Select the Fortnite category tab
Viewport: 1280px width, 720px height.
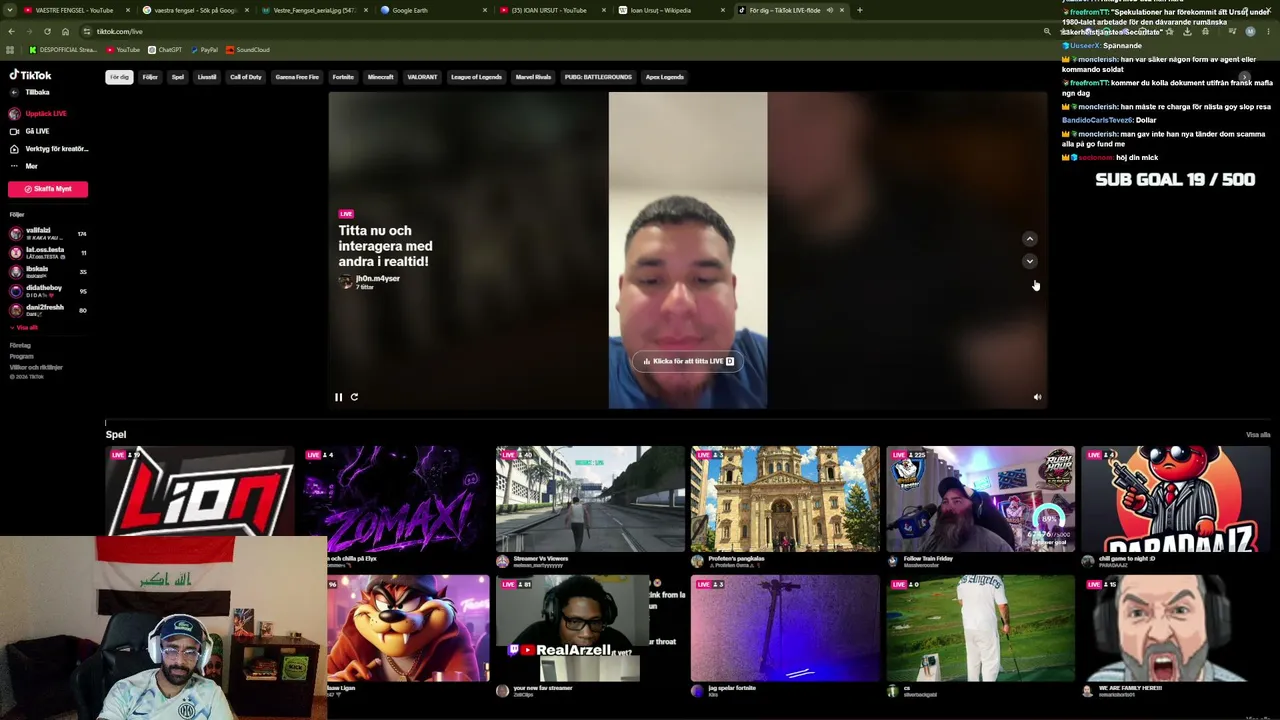coord(343,77)
